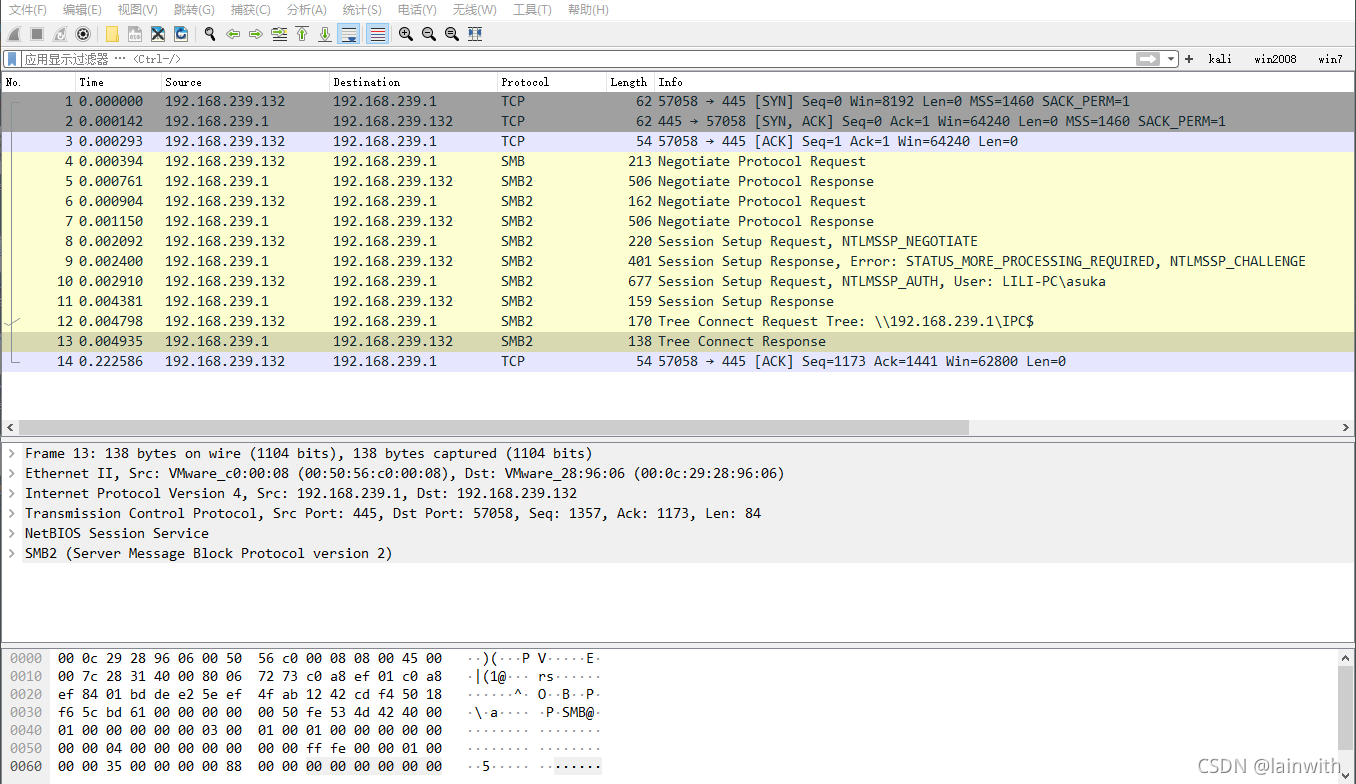Open display filter history dropdown
Screen dimensions: 1356x784
pyautogui.click(x=1171, y=59)
